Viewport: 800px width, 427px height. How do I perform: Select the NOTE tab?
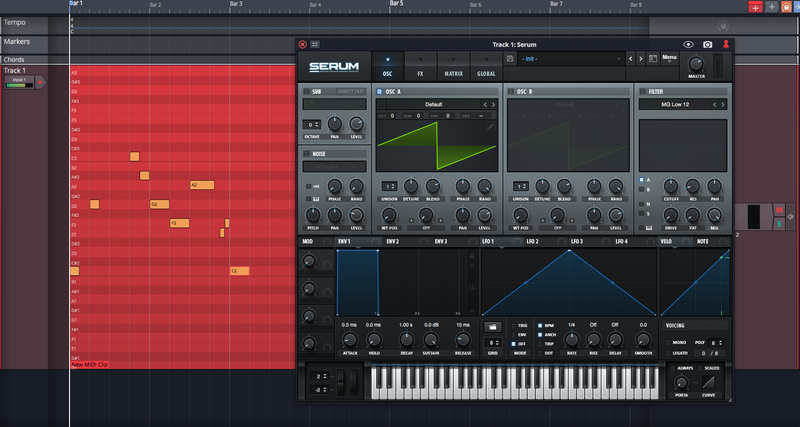point(713,241)
